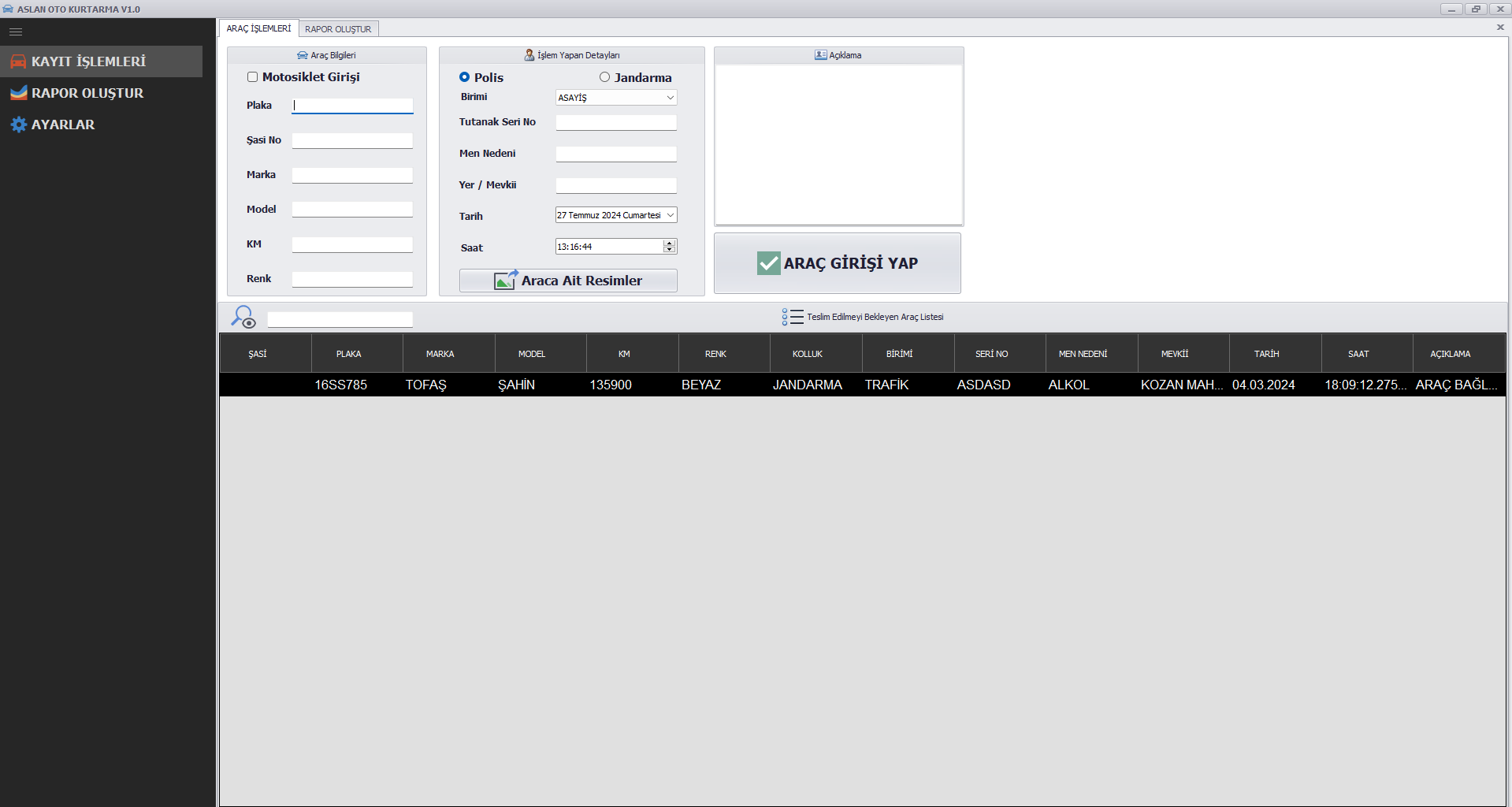
Task: Click the search magnifier with eye icon
Action: 243,317
